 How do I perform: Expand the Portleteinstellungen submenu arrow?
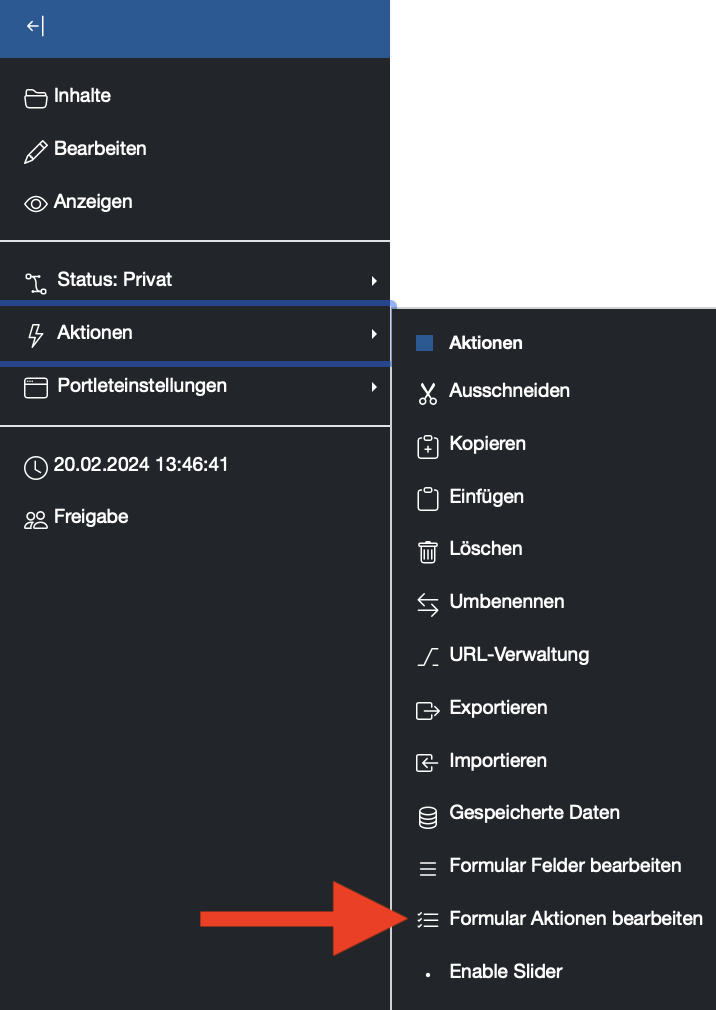[373, 387]
